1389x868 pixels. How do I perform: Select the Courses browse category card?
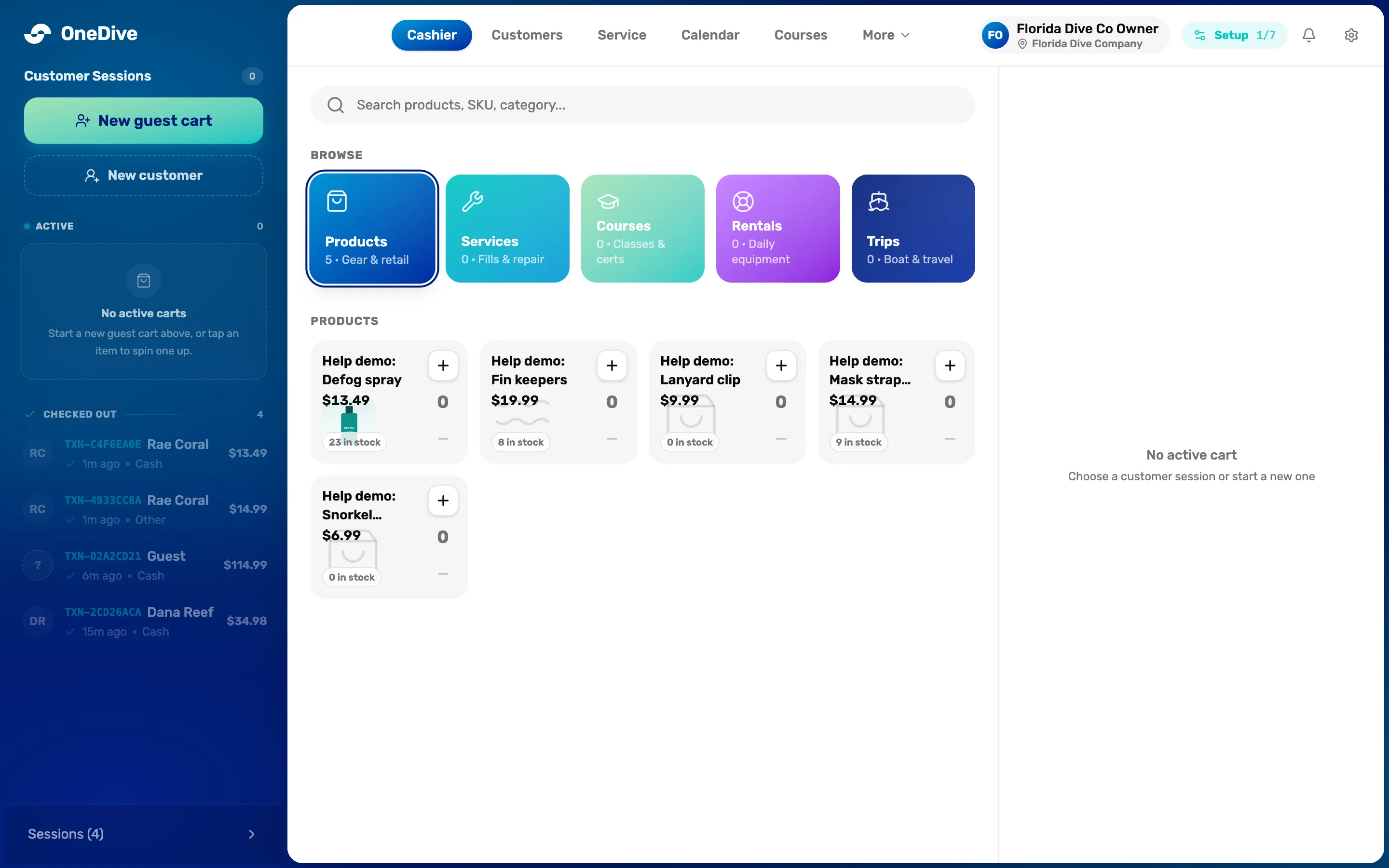643,229
